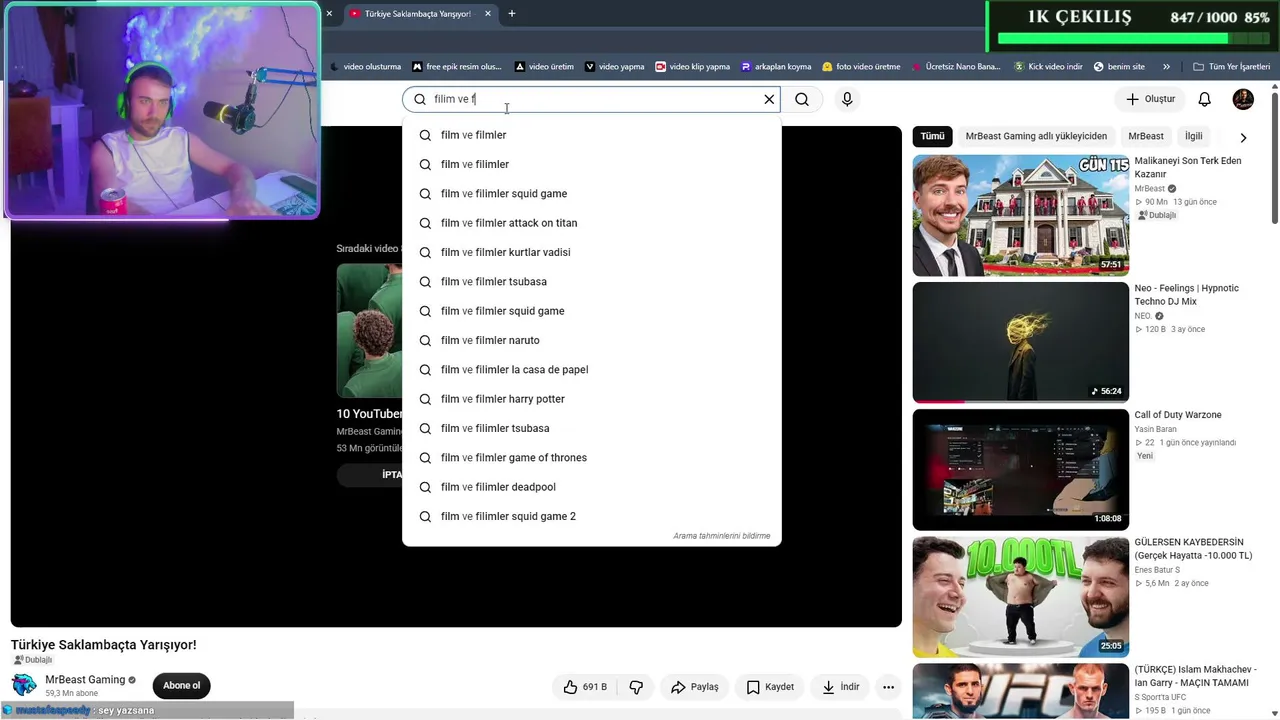1280x720 pixels.
Task: Select the İlgili filter chip
Action: [x=1194, y=136]
